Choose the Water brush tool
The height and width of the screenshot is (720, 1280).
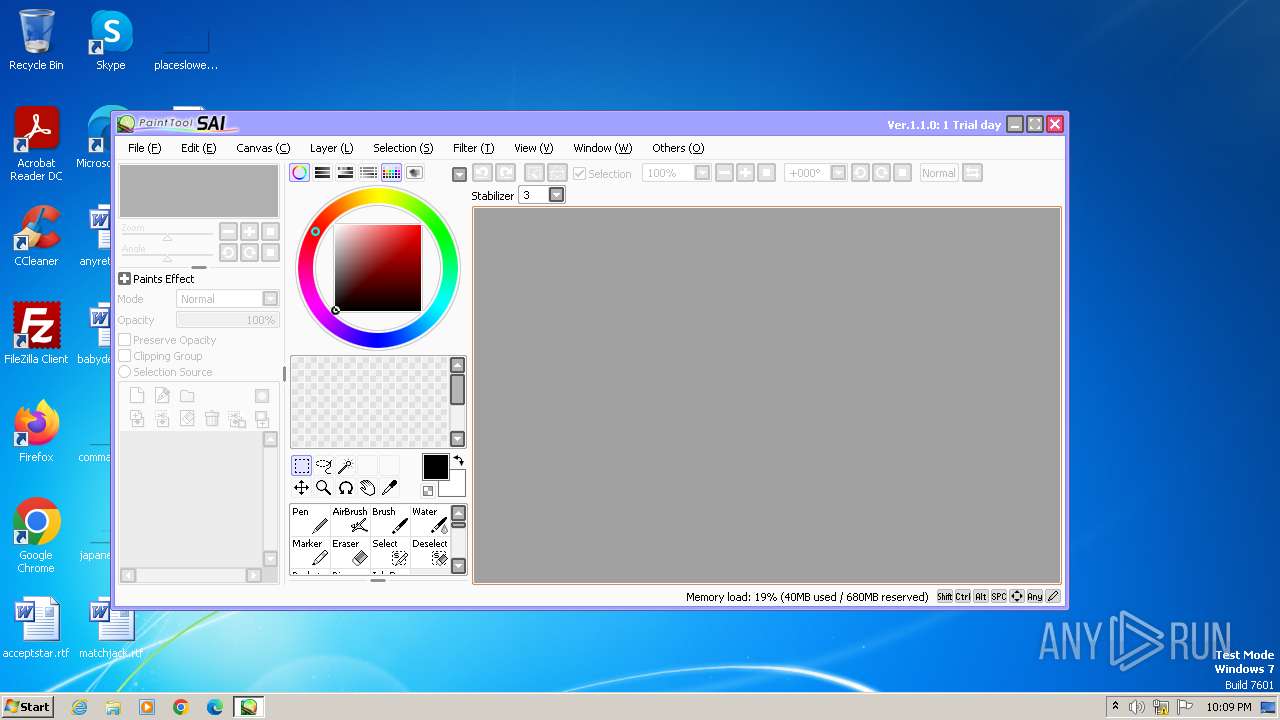pyautogui.click(x=430, y=520)
